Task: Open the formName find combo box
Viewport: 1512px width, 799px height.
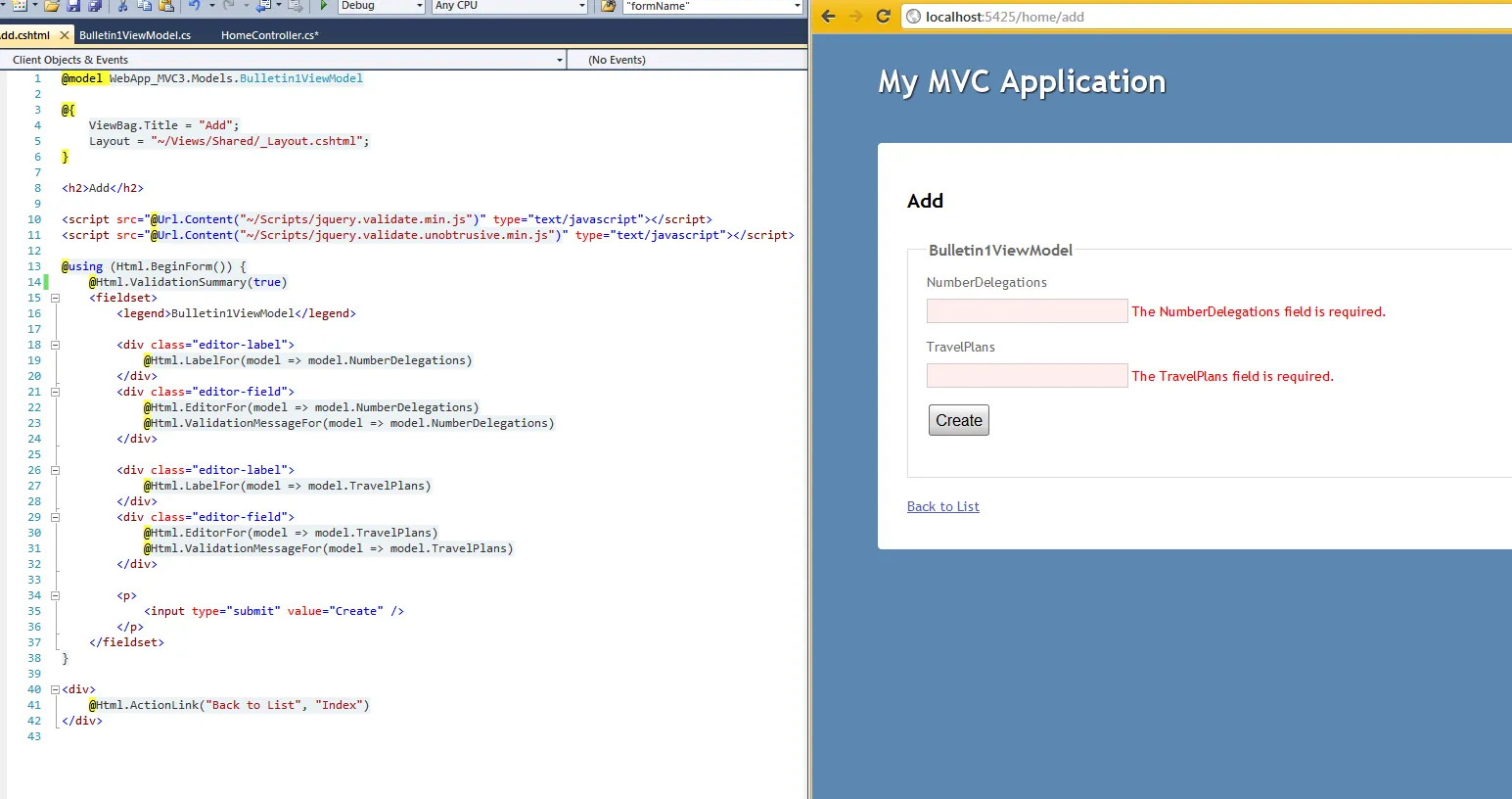Action: 712,6
